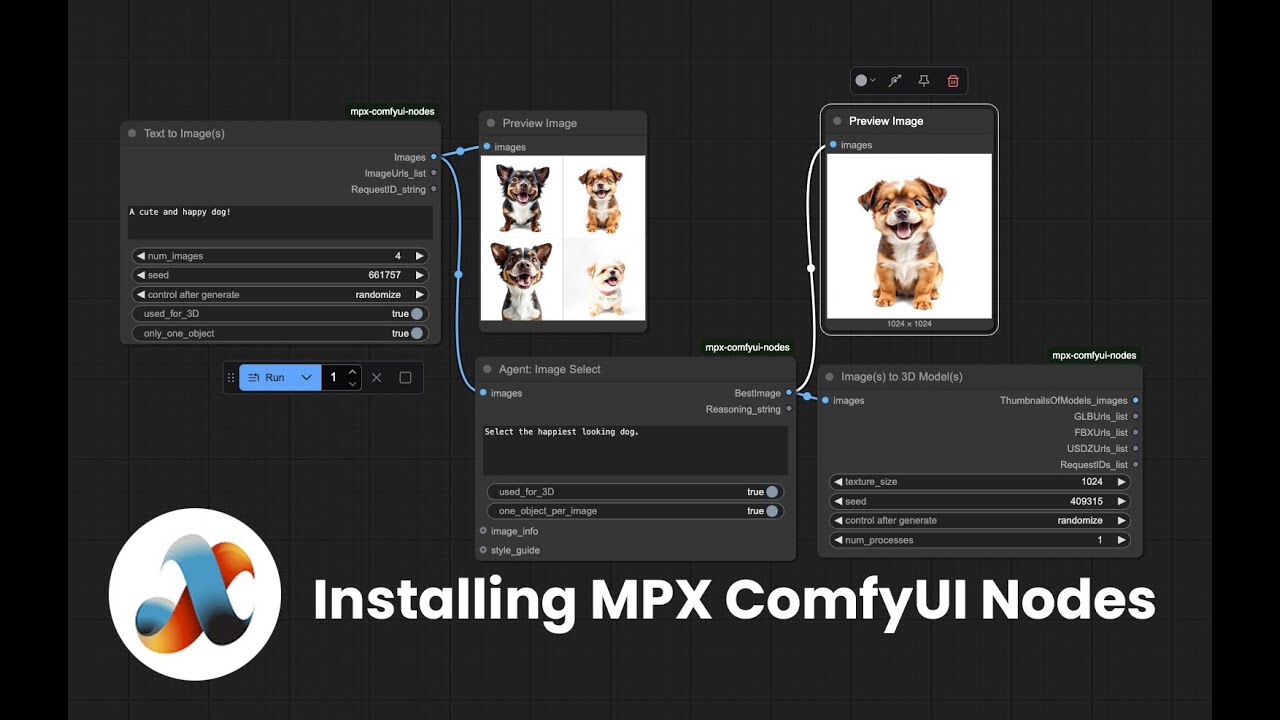
Task: Click the white link midpoint dot to selected Preview
Action: pyautogui.click(x=811, y=268)
